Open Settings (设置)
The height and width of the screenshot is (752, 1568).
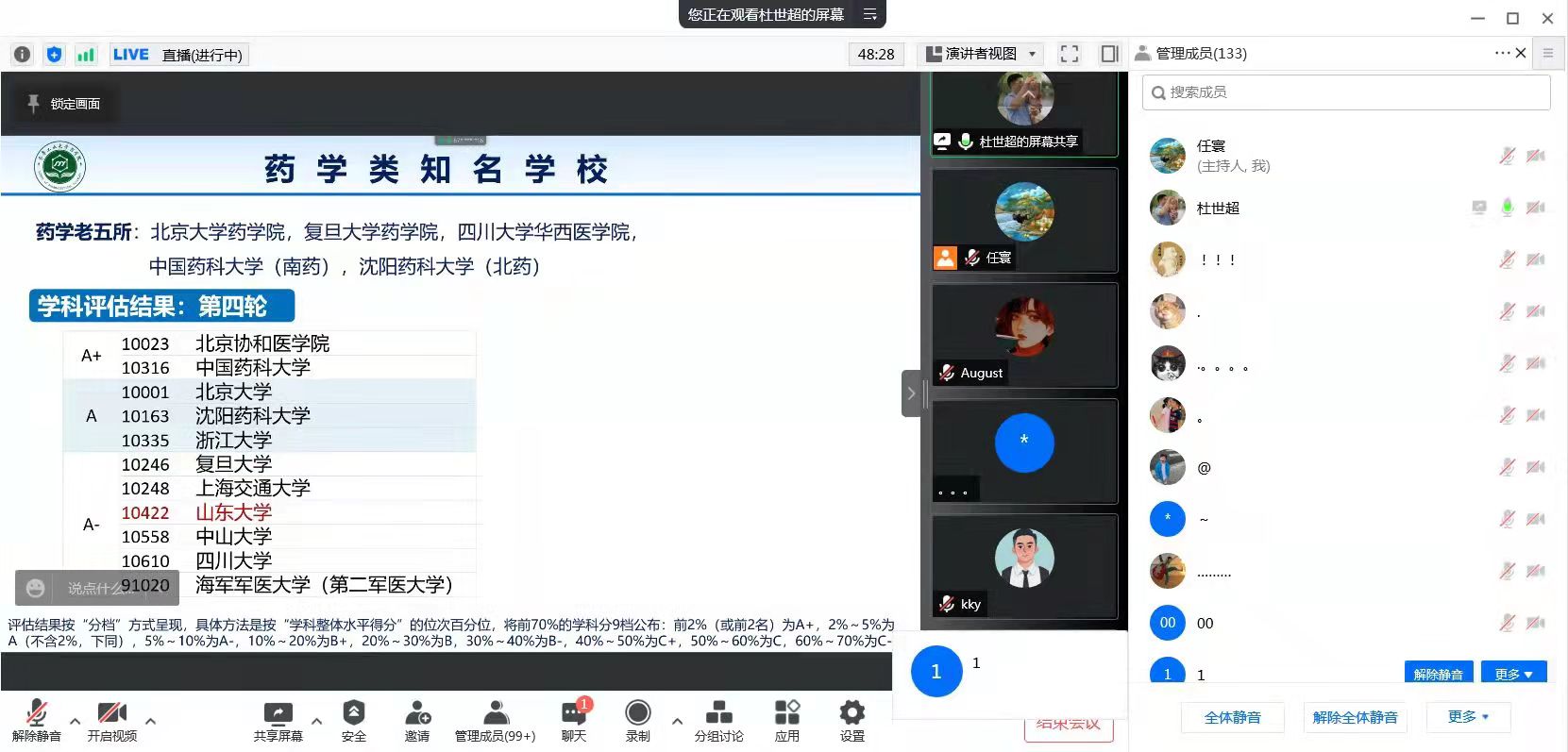click(x=852, y=722)
